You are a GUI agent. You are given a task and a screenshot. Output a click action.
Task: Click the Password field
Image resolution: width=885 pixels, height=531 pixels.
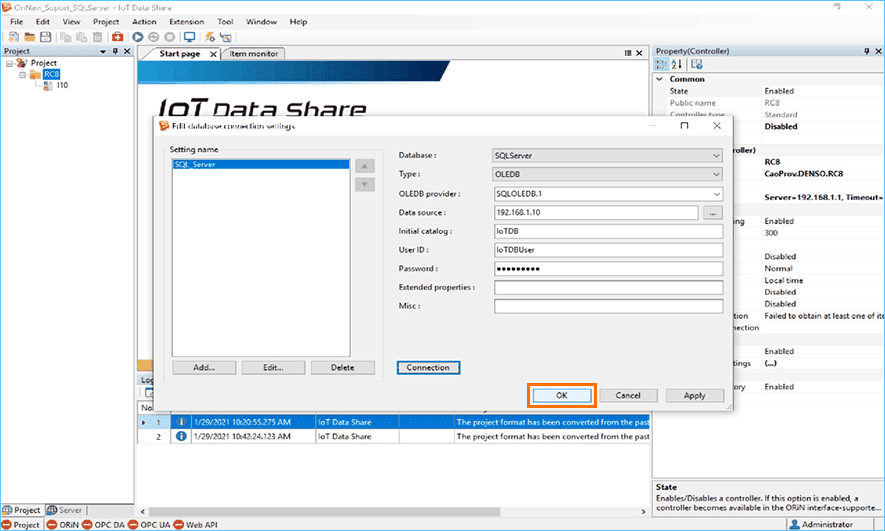click(x=608, y=269)
